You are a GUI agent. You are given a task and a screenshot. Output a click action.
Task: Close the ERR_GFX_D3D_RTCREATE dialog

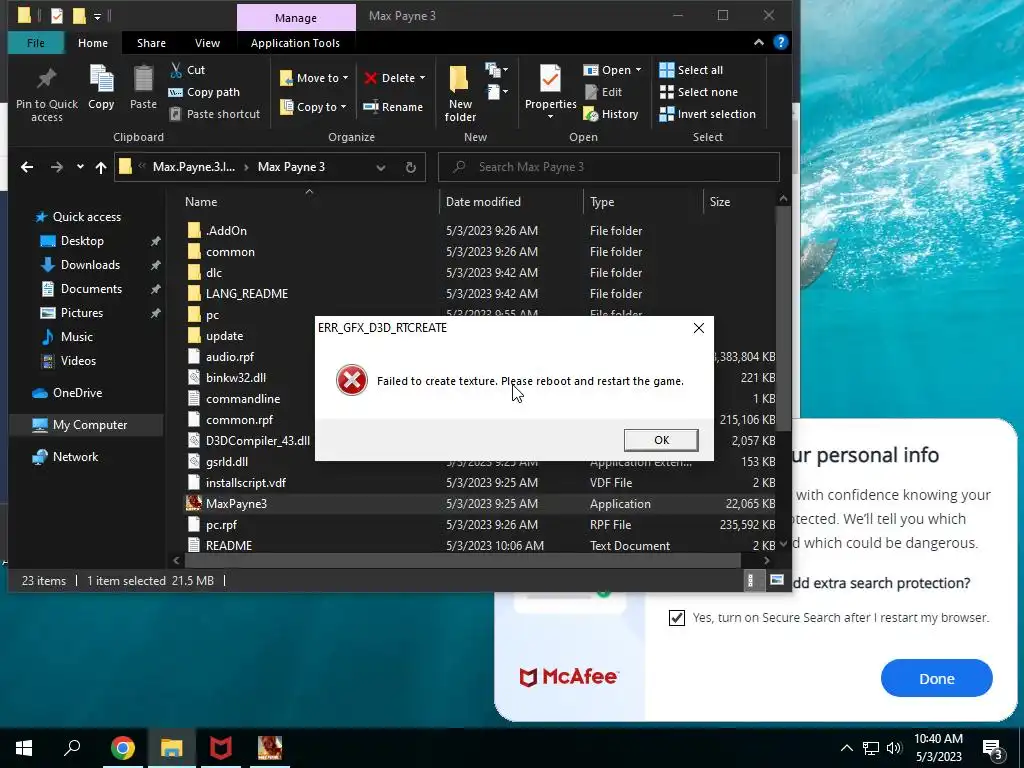tap(699, 328)
